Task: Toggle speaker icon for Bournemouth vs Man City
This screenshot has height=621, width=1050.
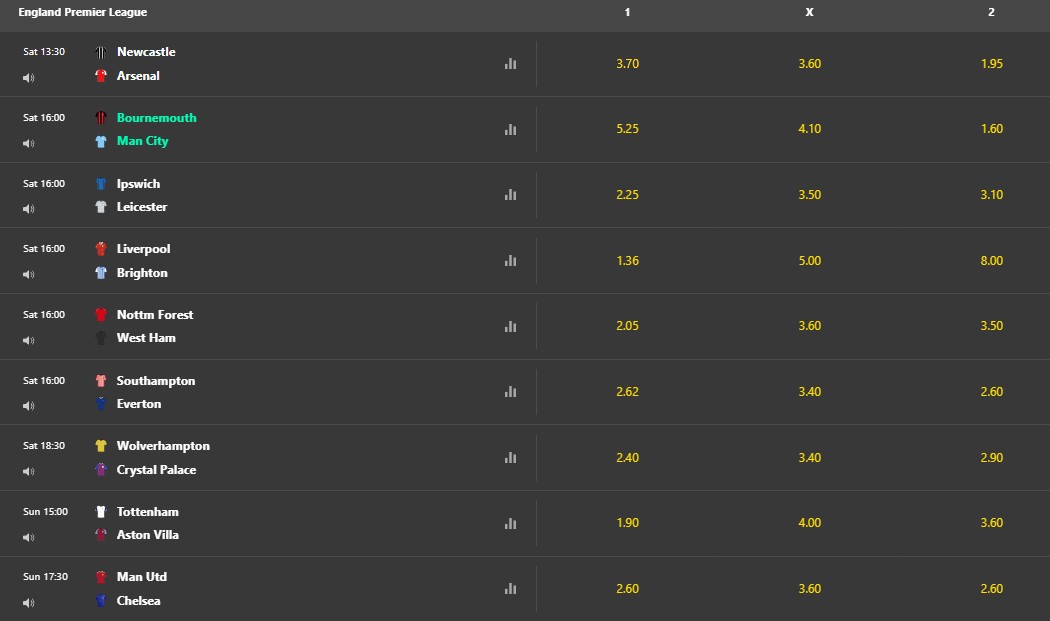Action: (x=28, y=143)
